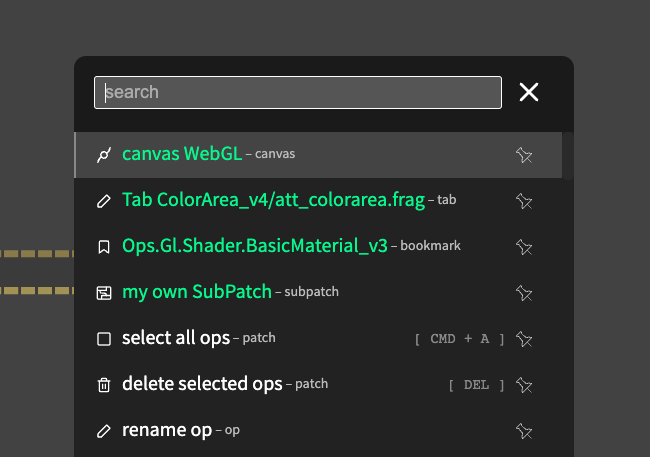Click the pencil icon beside Tab ColorArea_v4
Screen dimensions: 650x457
pos(104,201)
